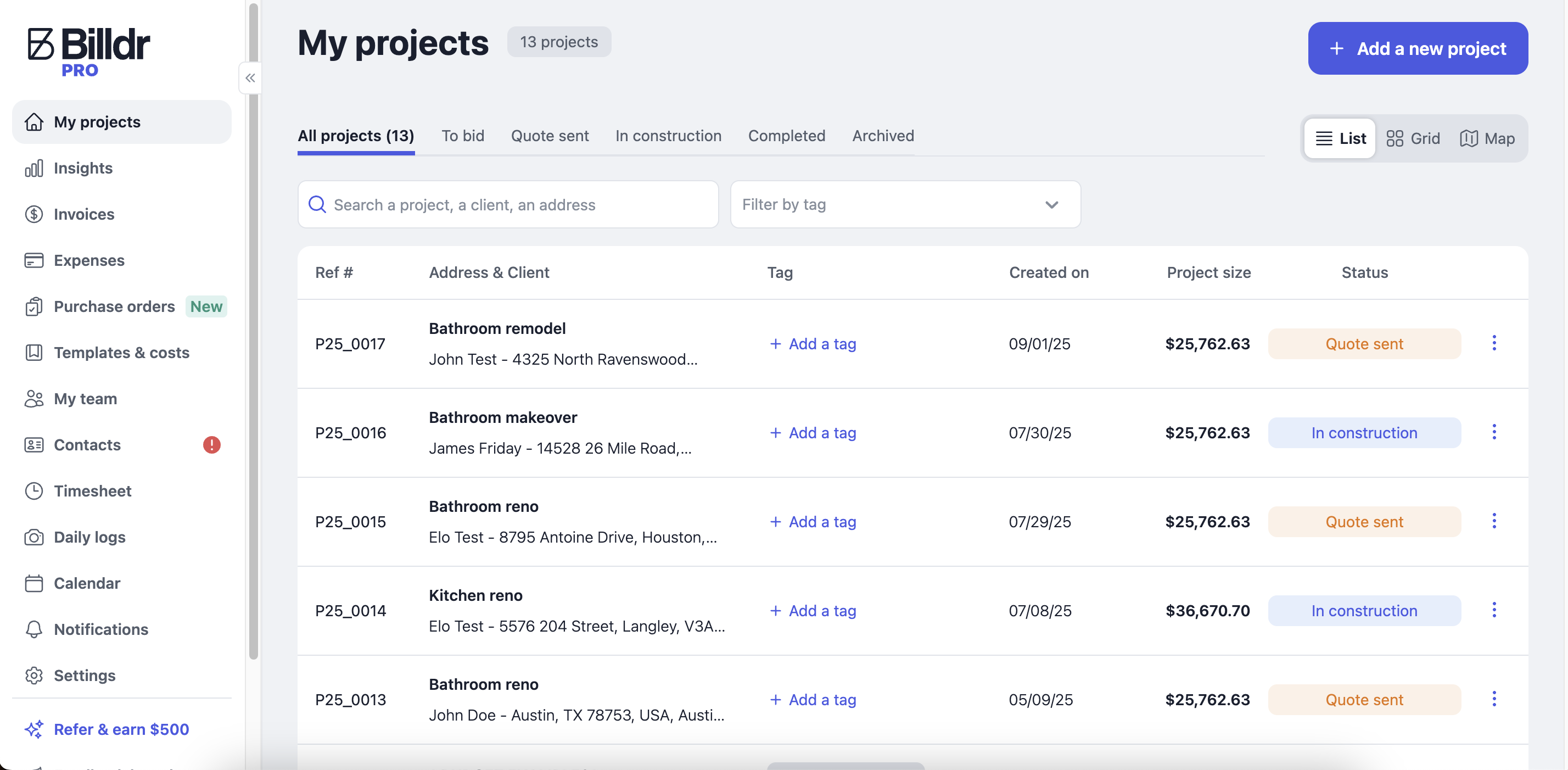Open Settings via its gear icon
The image size is (1568, 770).
(x=34, y=676)
